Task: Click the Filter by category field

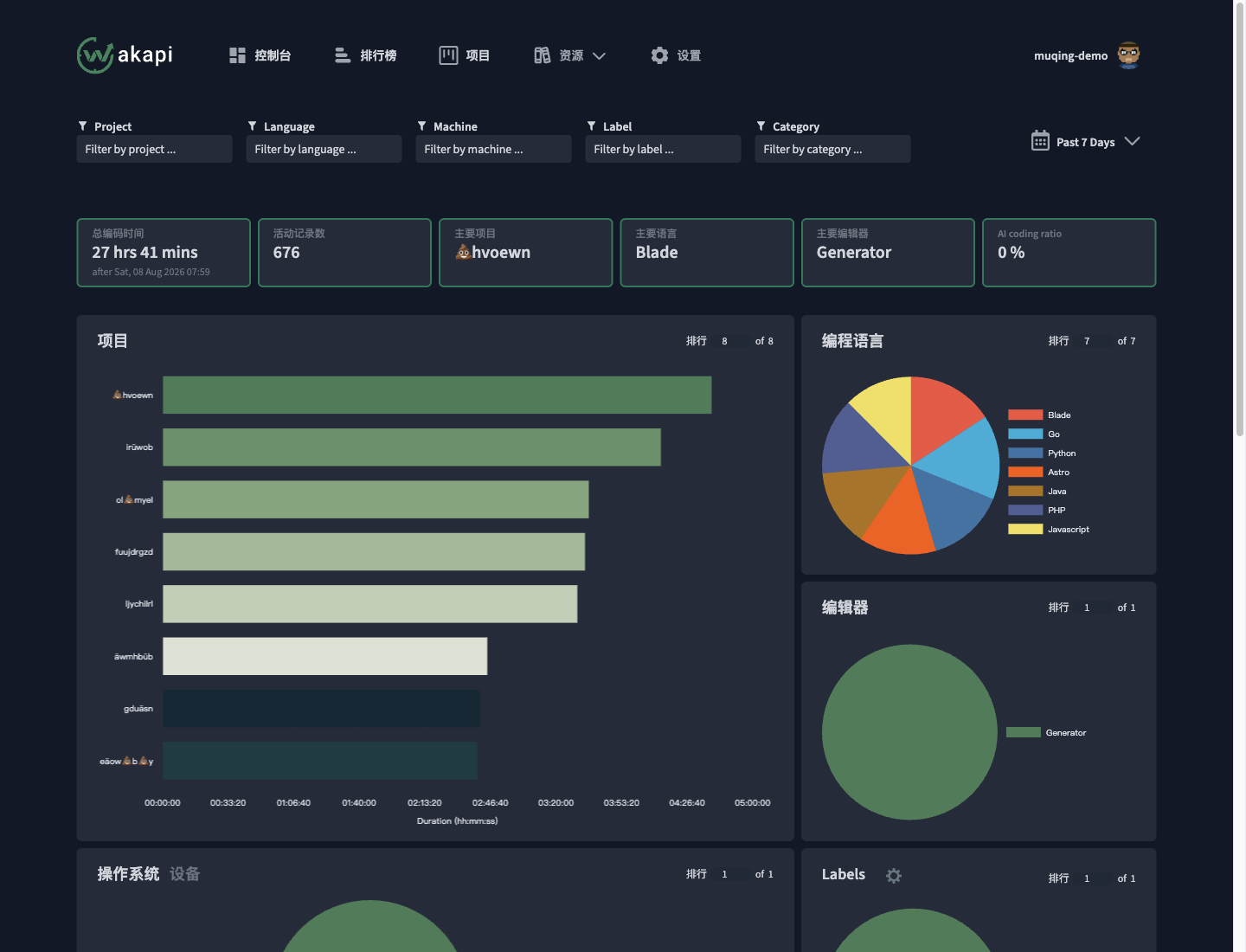Action: tap(832, 149)
